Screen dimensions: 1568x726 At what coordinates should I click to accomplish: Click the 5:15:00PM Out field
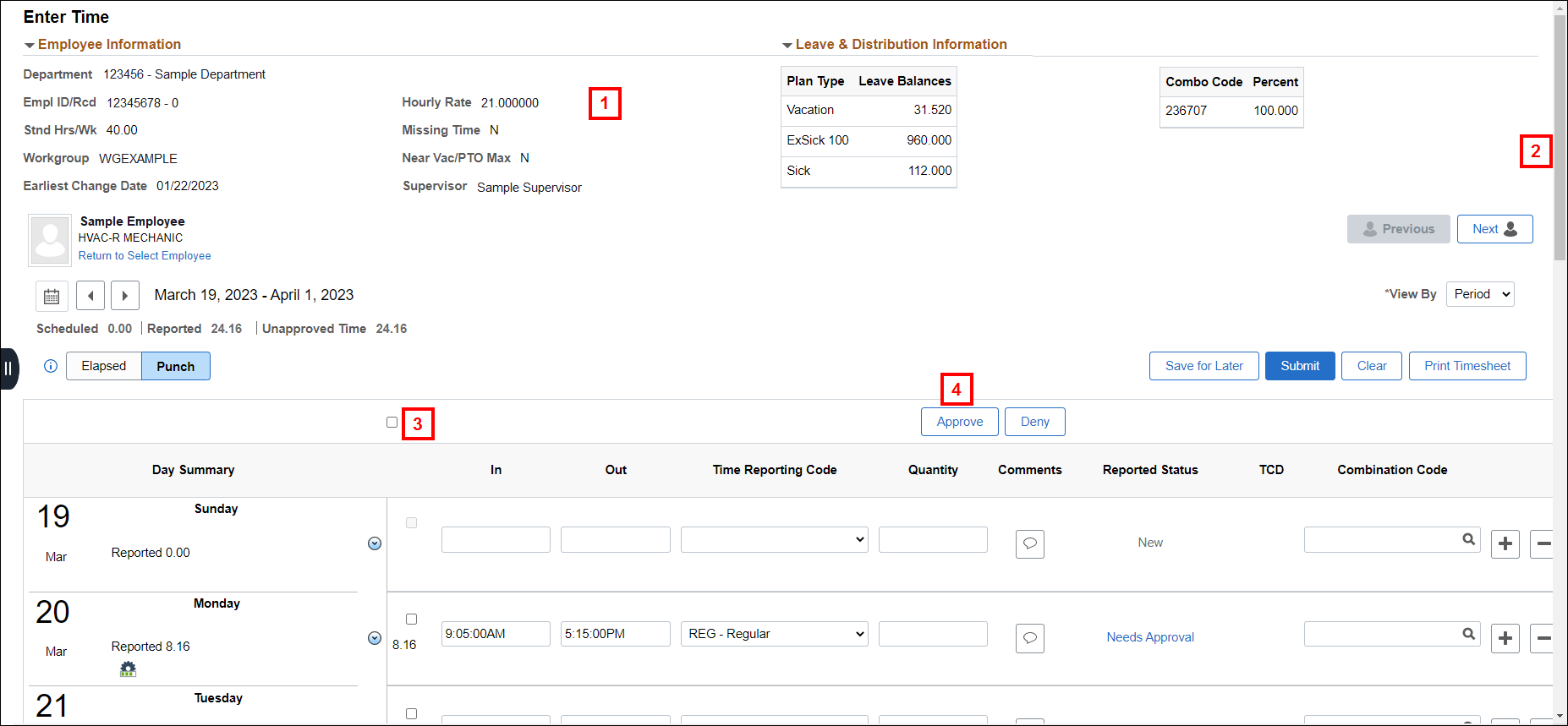[x=616, y=634]
